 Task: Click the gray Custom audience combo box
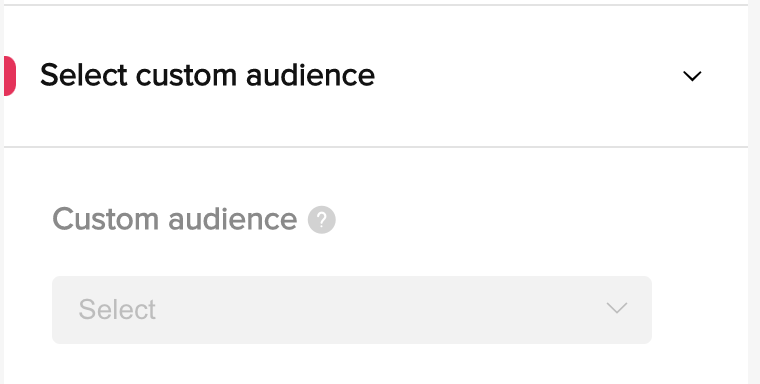click(x=352, y=310)
